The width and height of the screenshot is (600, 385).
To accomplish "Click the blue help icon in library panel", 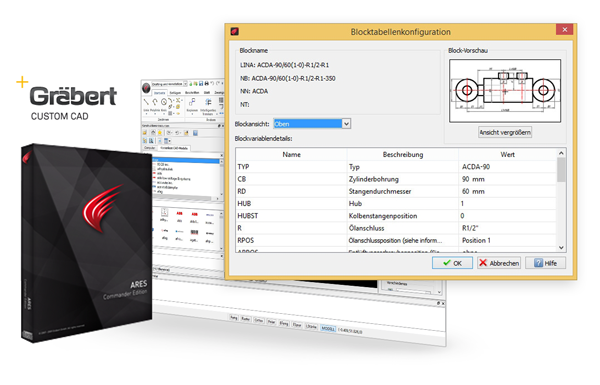I will [195, 133].
